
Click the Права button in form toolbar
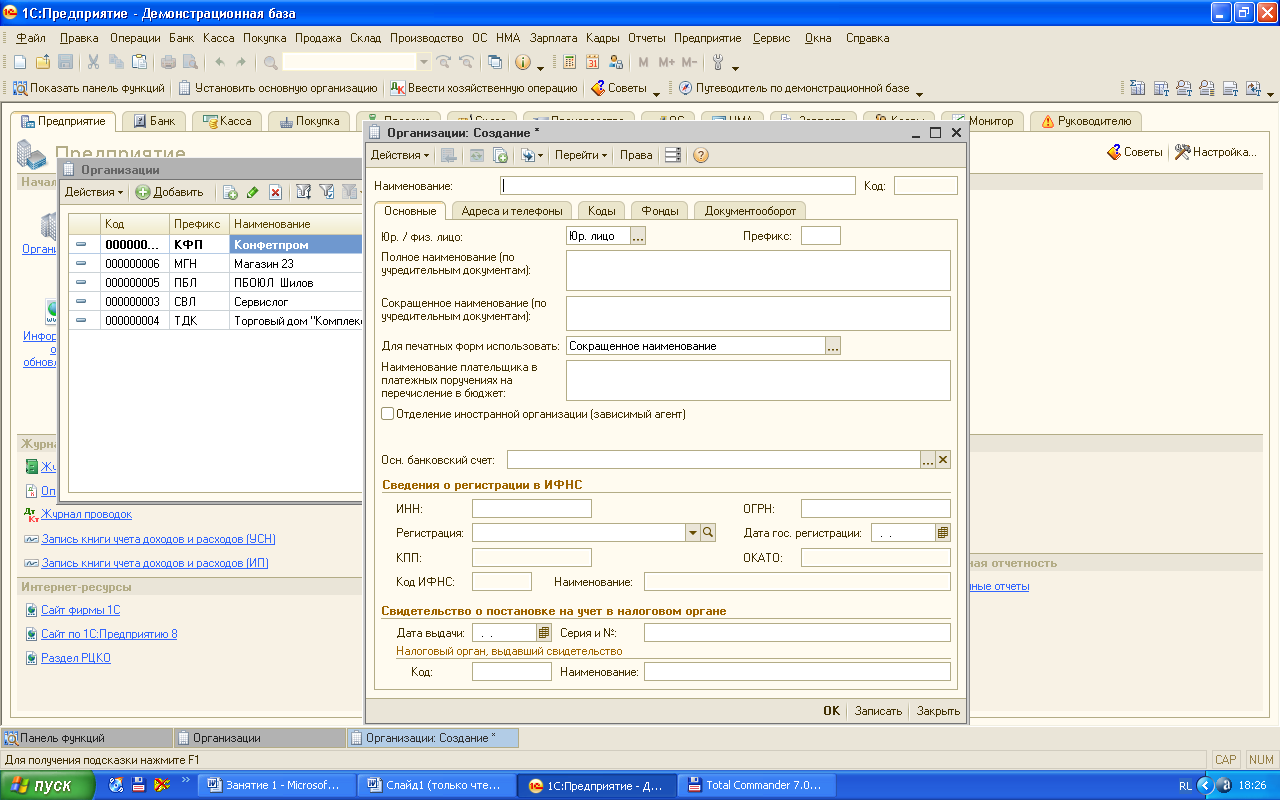pyautogui.click(x=636, y=155)
